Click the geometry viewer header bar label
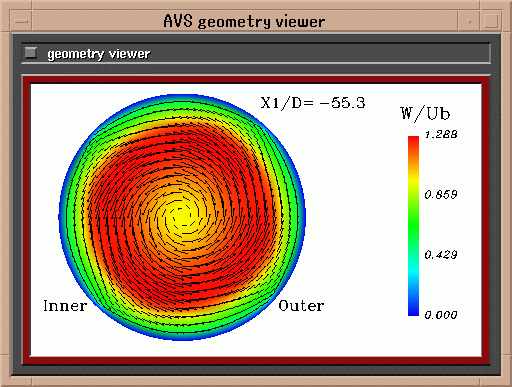The image size is (512, 387). pos(99,54)
